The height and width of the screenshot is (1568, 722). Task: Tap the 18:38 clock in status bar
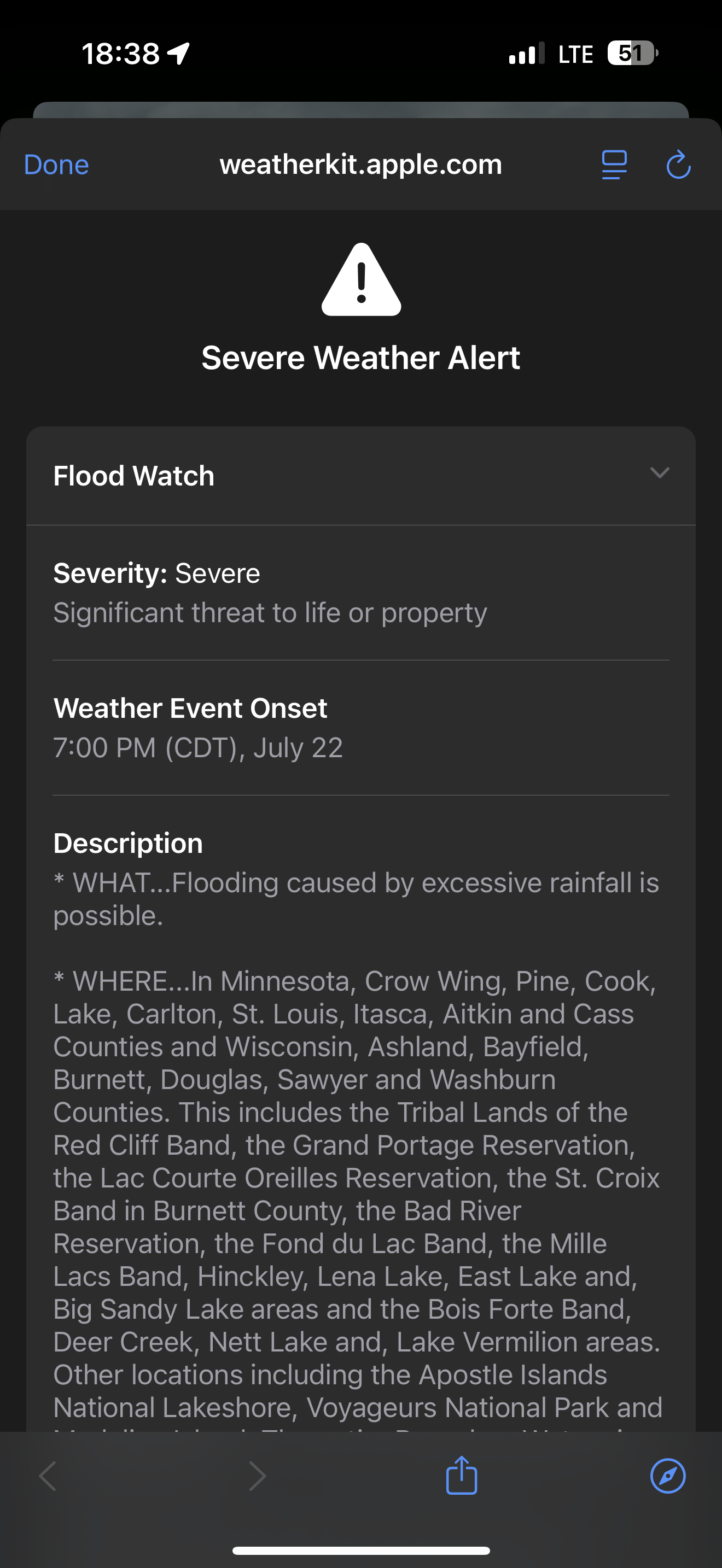[120, 54]
